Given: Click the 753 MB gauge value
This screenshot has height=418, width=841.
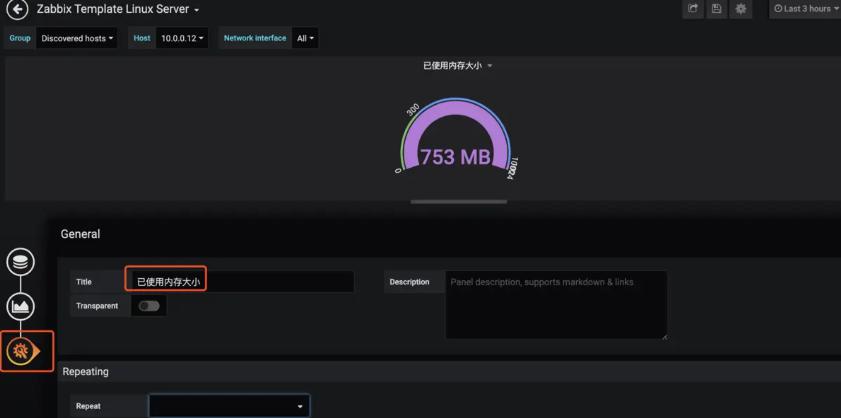Looking at the screenshot, I should point(455,157).
